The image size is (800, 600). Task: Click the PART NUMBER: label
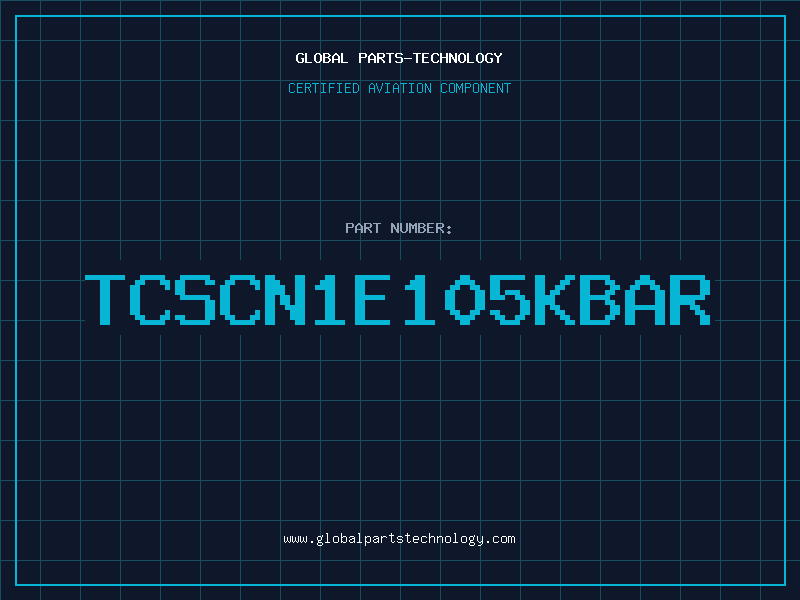[399, 228]
